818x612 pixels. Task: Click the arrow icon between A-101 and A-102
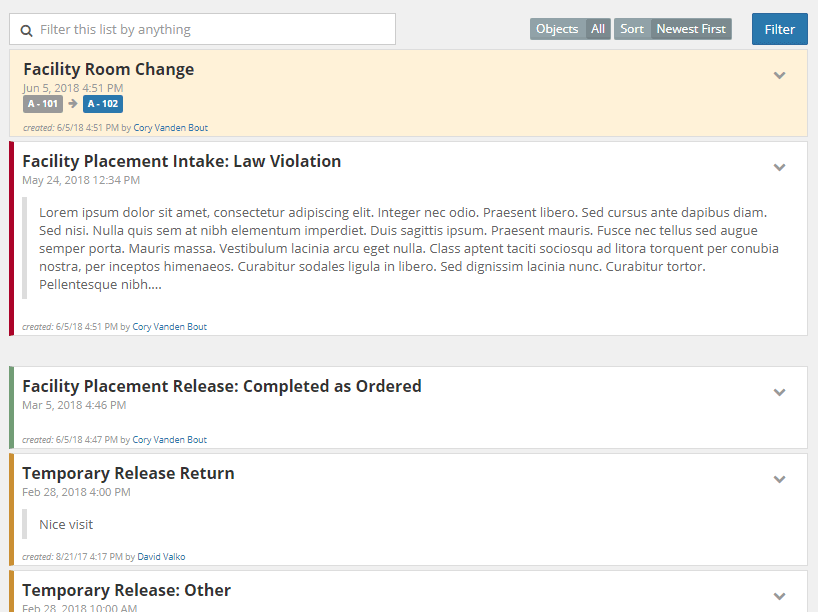73,104
